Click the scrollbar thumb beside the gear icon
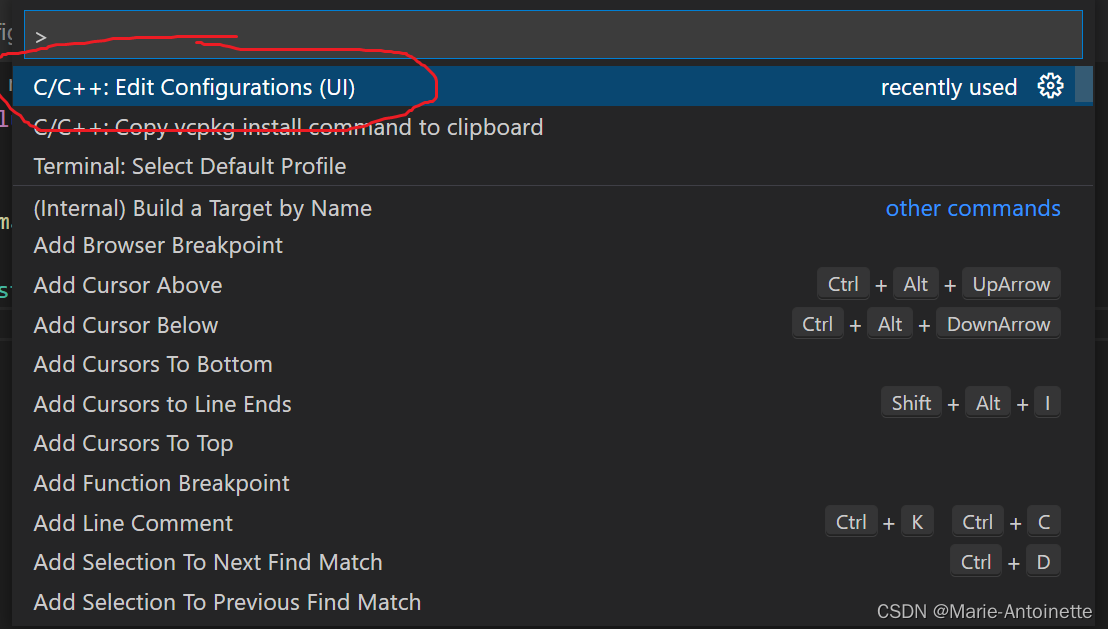1108x629 pixels. coord(1086,87)
